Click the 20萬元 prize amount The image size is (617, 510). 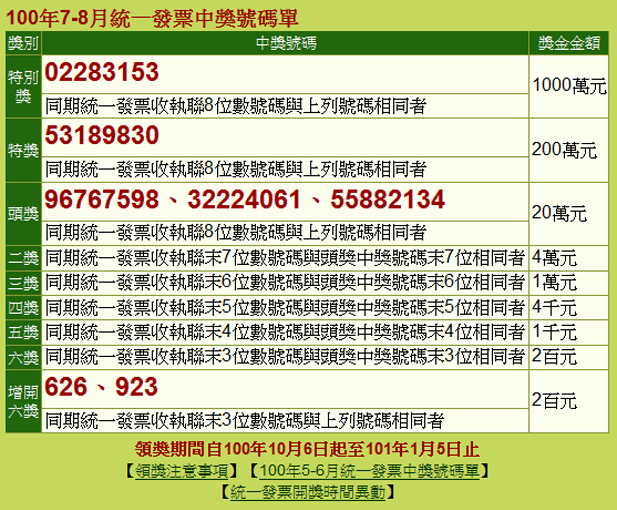click(559, 213)
